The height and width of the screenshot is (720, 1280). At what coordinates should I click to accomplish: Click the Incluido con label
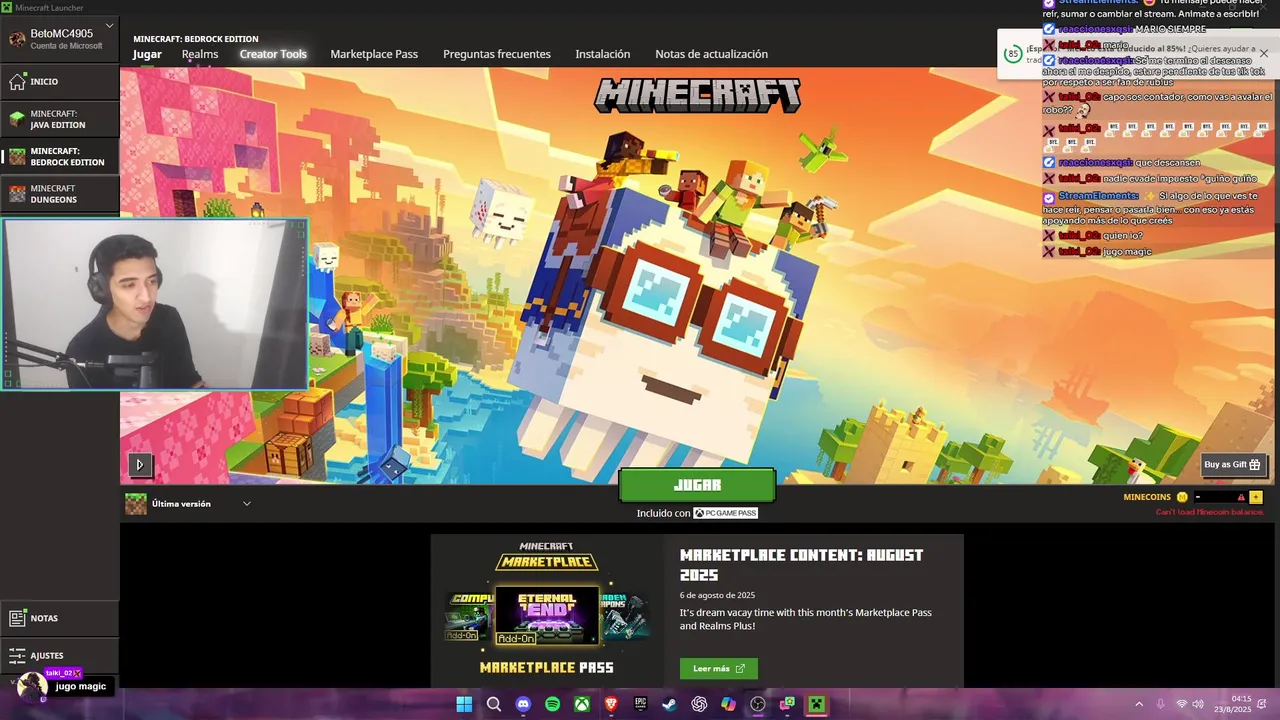click(663, 513)
